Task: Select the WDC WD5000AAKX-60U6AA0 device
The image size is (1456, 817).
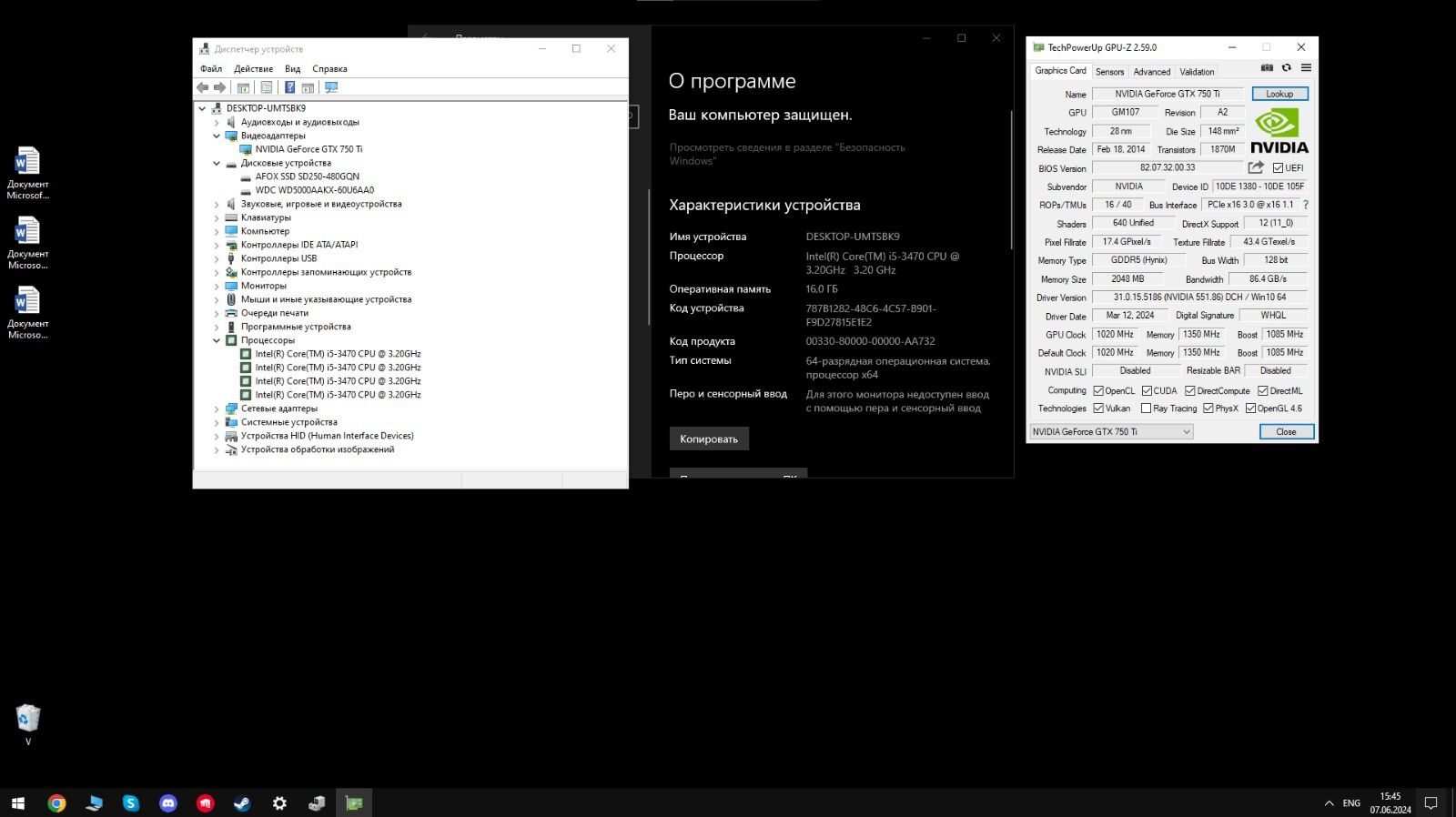Action: (314, 190)
